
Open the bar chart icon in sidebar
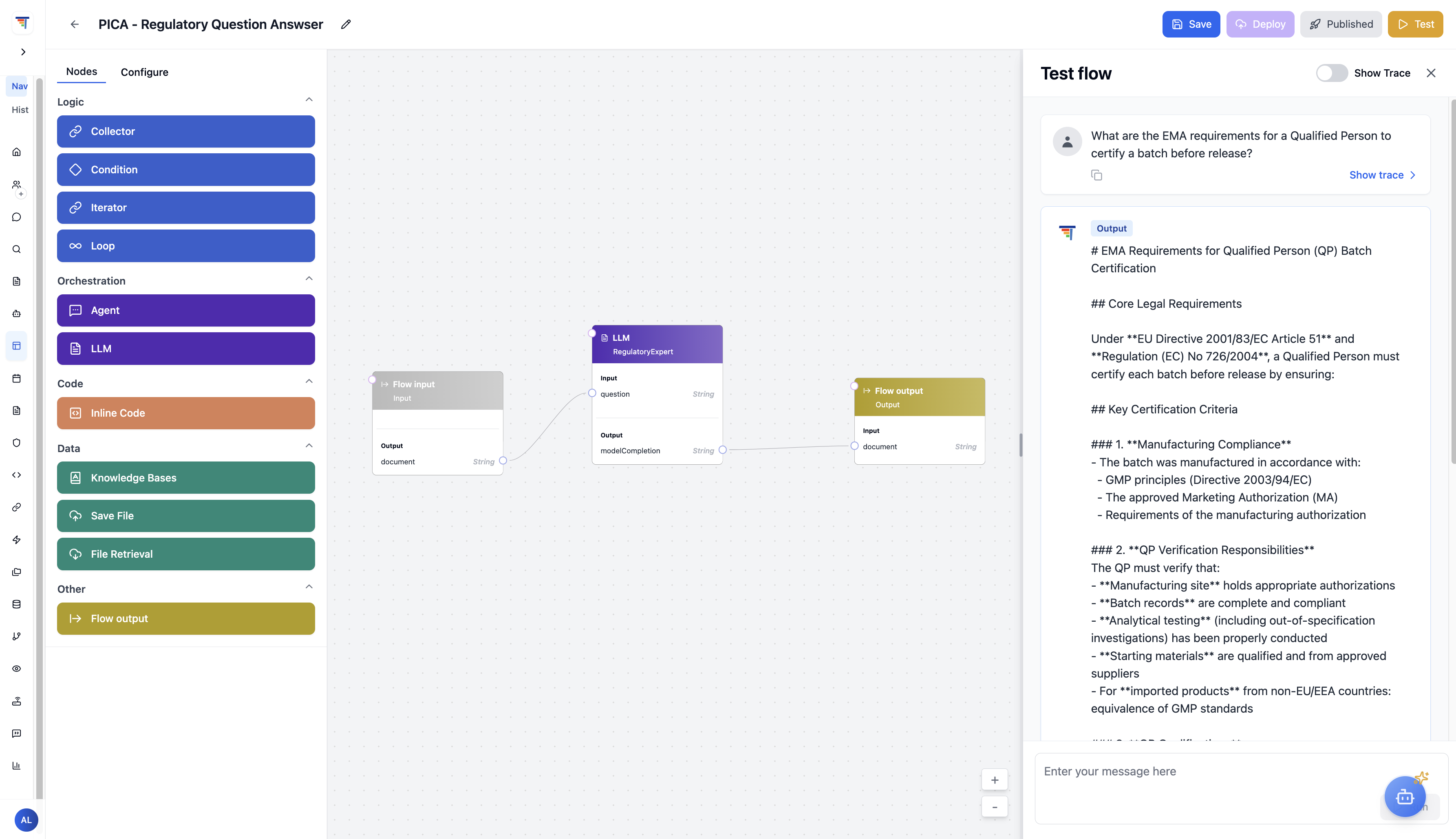[x=17, y=765]
